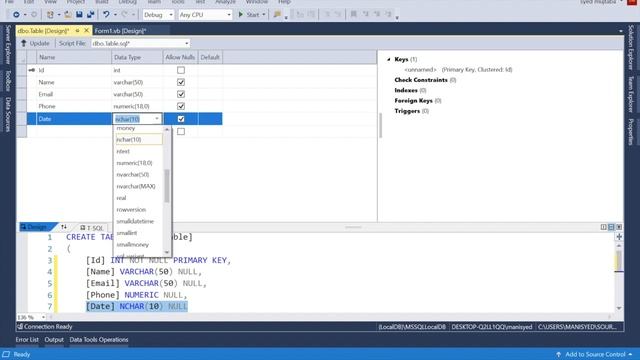640x360 pixels.
Task: Click the Update arrow icon
Action: tap(24, 43)
